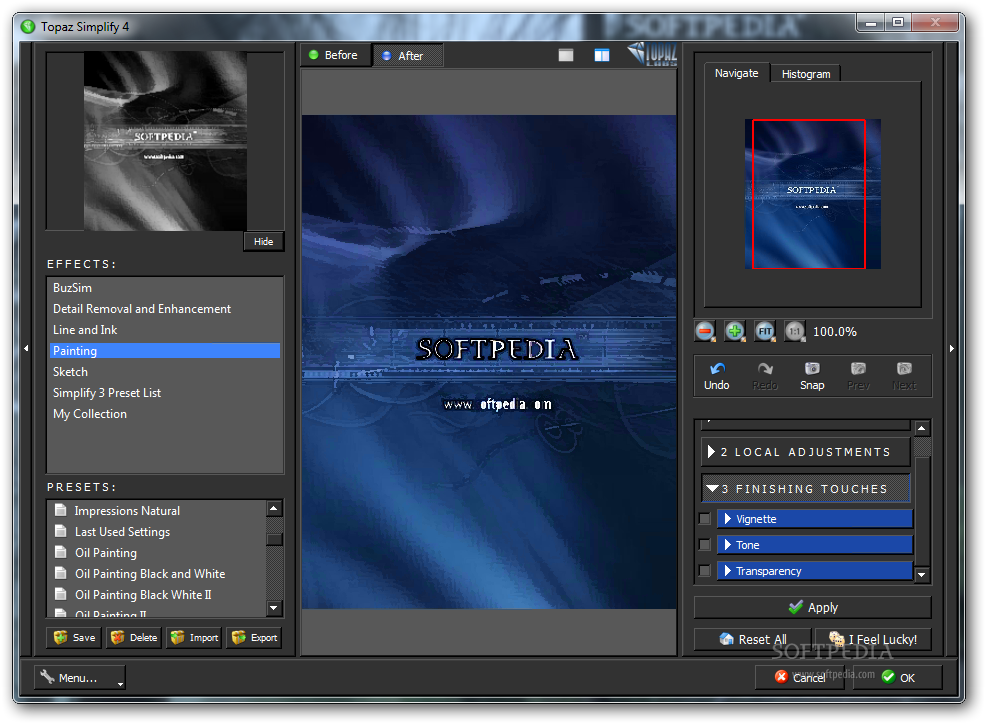The height and width of the screenshot is (724, 986).
Task: Select the Sketch effect
Action: click(x=165, y=372)
